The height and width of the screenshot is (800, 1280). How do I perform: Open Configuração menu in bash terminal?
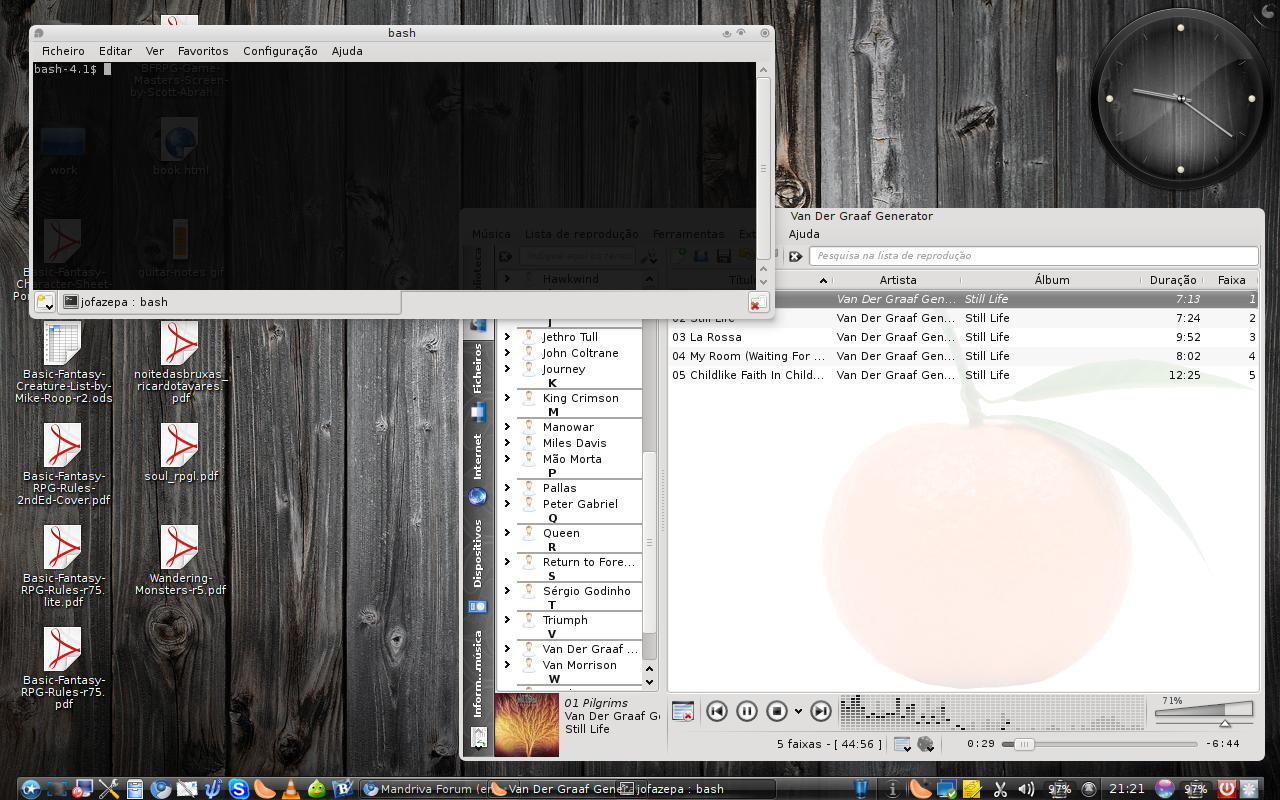[280, 51]
